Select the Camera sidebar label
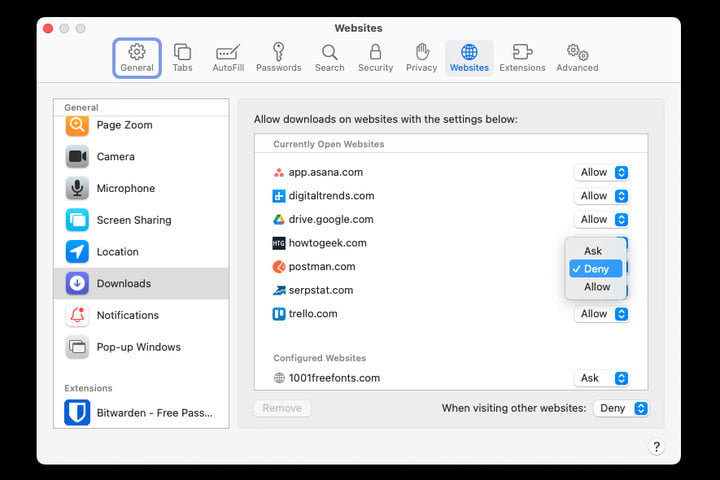The height and width of the screenshot is (480, 720). (116, 157)
